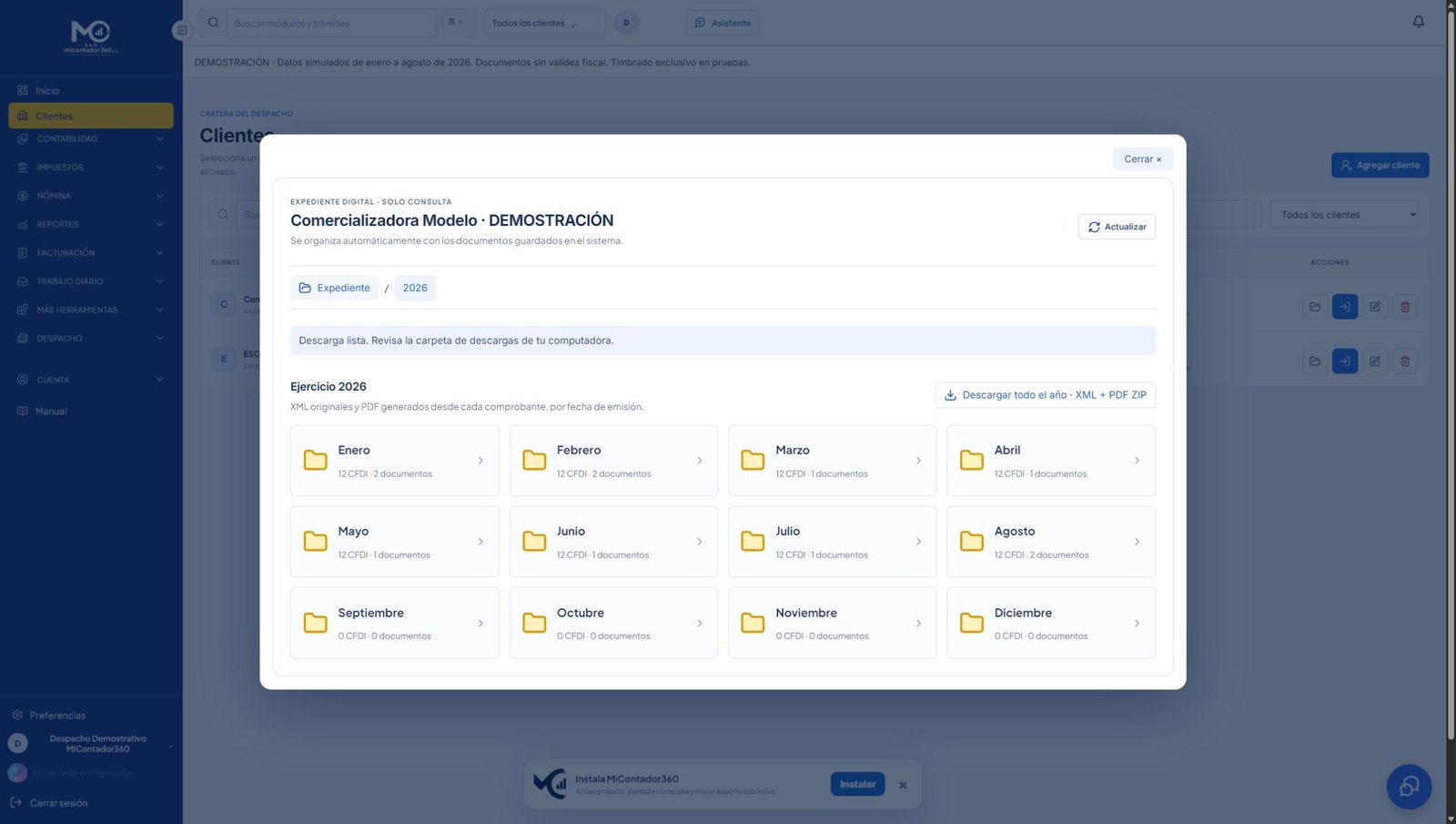
Task: Expand the Impuestos sidebar section
Action: coord(90,168)
